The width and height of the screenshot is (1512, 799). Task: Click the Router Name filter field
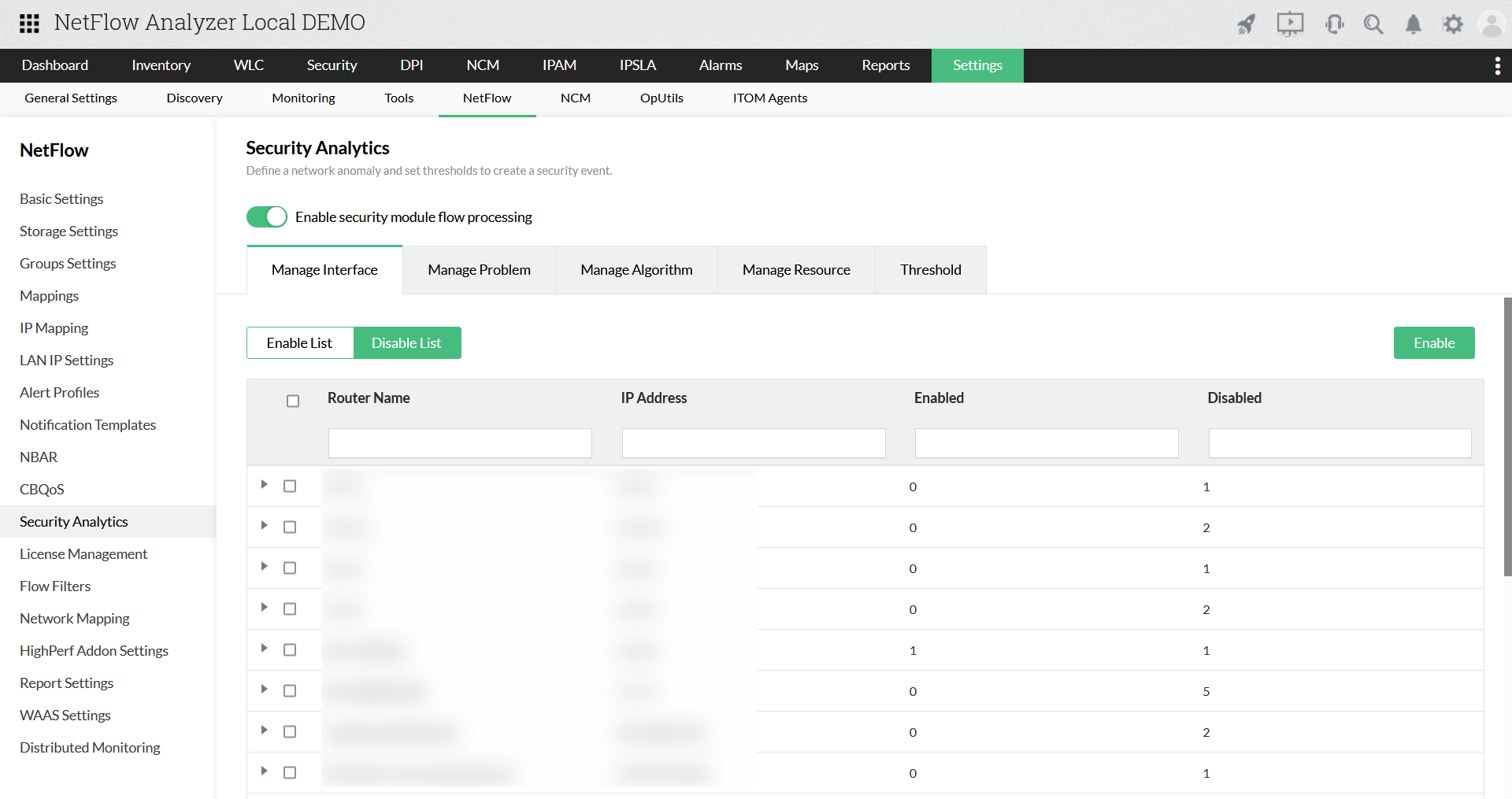[x=459, y=442]
